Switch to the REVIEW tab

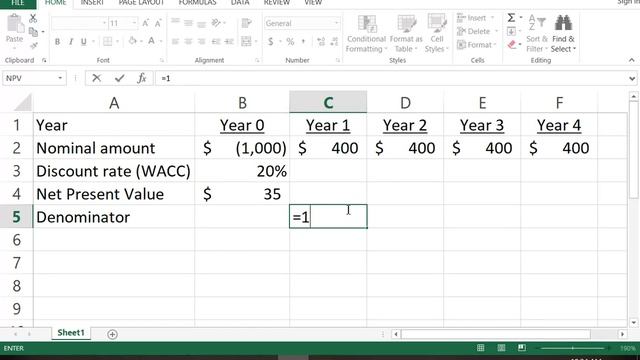pyautogui.click(x=276, y=3)
